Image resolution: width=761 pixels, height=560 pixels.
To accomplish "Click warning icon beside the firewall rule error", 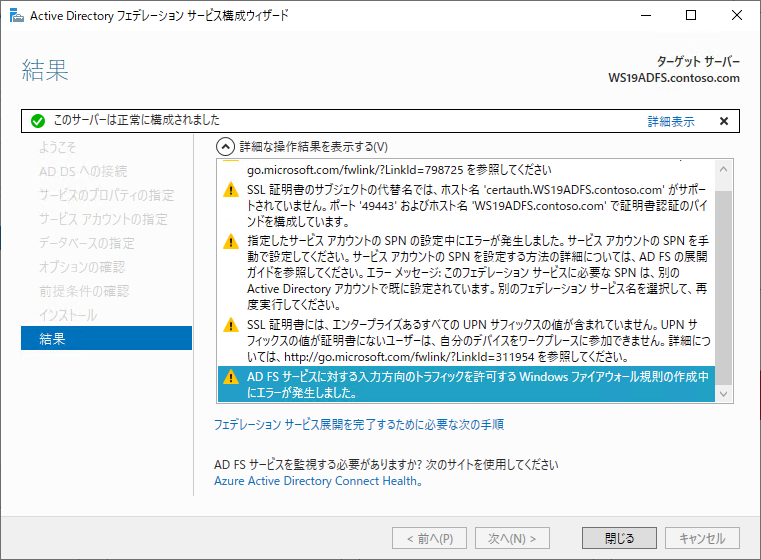I will click(231, 377).
